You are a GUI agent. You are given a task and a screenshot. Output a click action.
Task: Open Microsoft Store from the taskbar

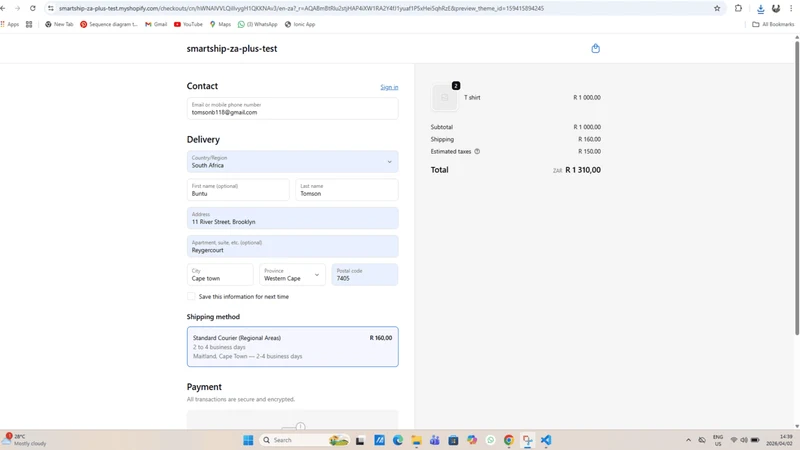(453, 440)
